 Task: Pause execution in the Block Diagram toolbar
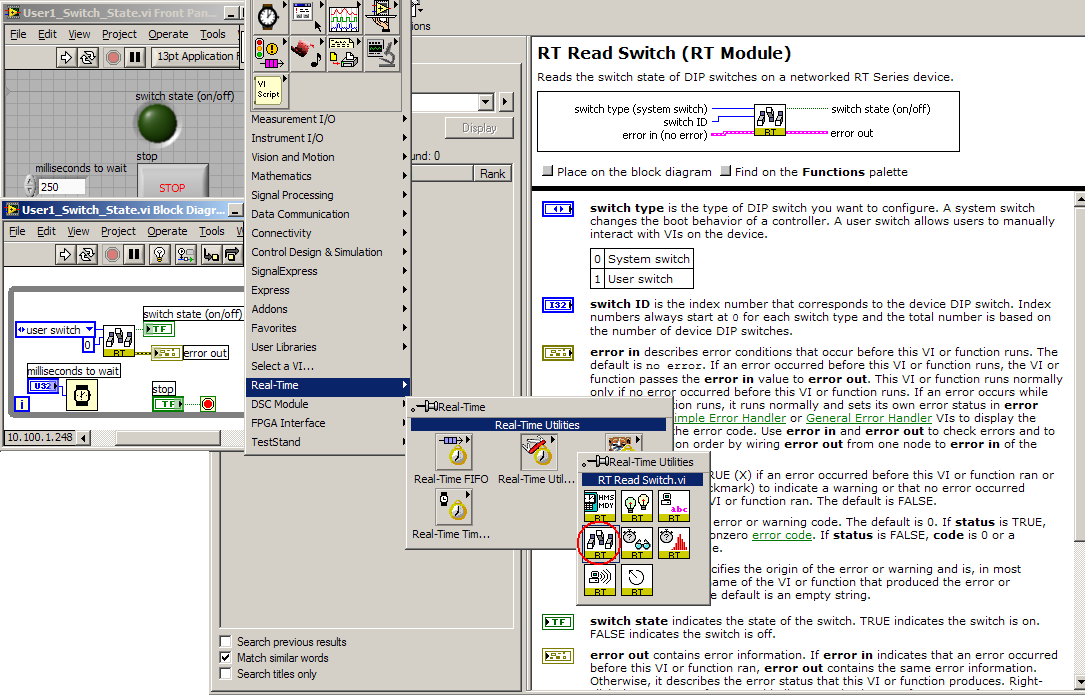[134, 254]
